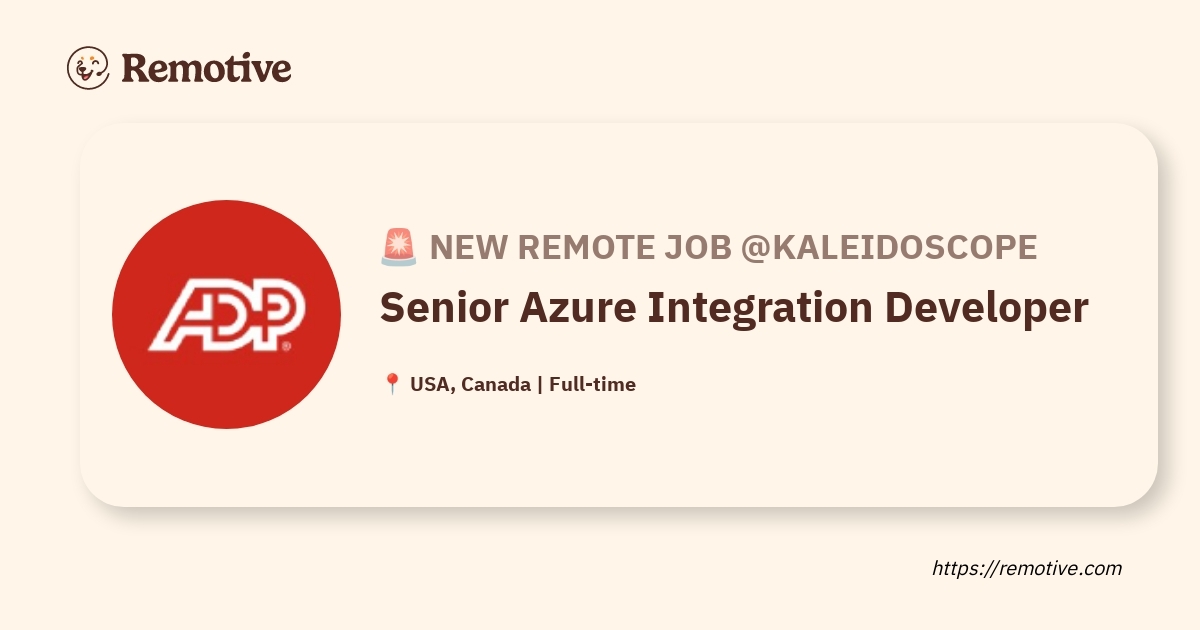Click the word REMOTE in the heading
Screen dimensions: 1200x630
[584, 247]
